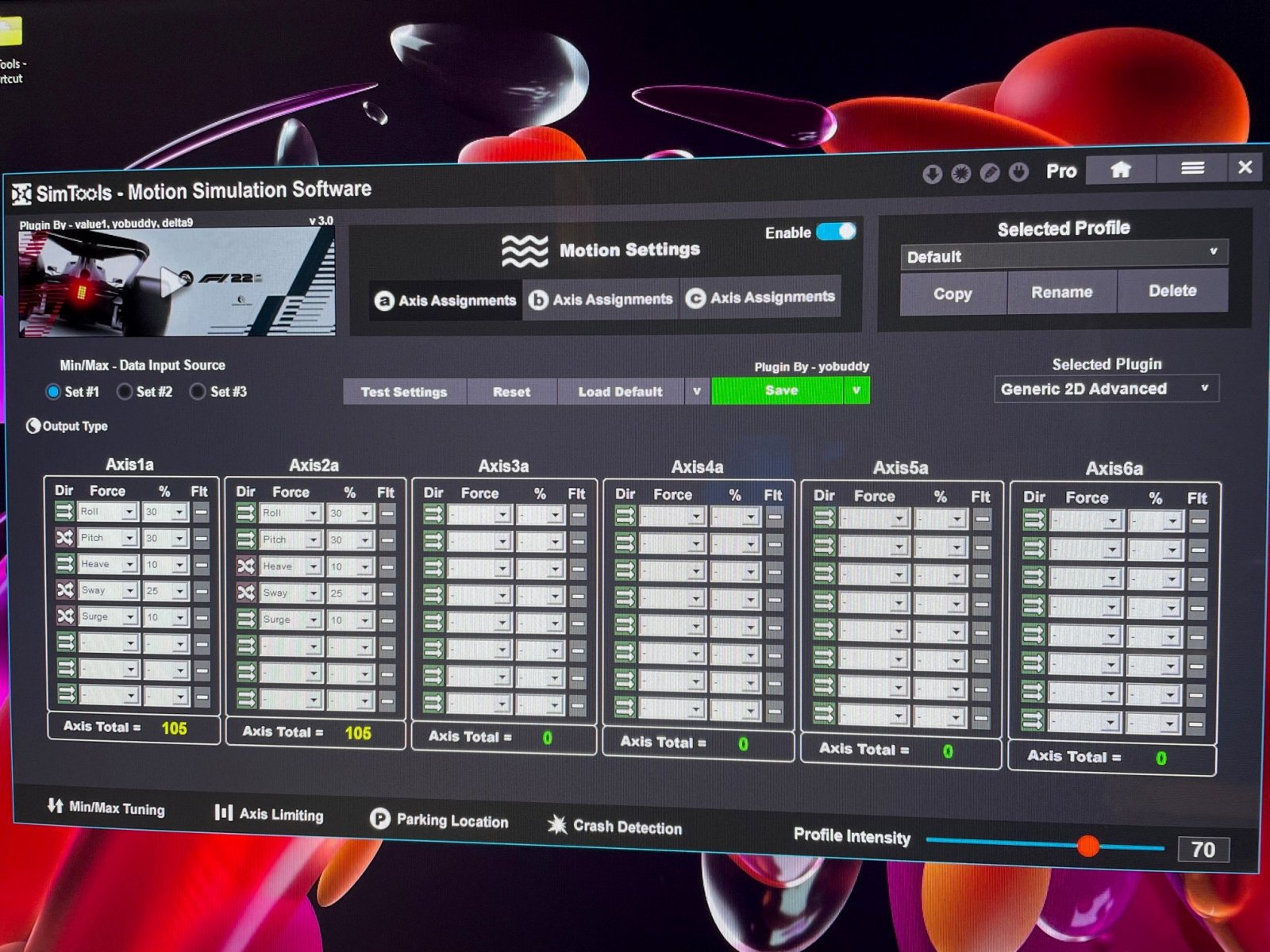This screenshot has height=952, width=1270.
Task: Open Axis1a Roll percentage dropdown showing 30
Action: pos(165,512)
